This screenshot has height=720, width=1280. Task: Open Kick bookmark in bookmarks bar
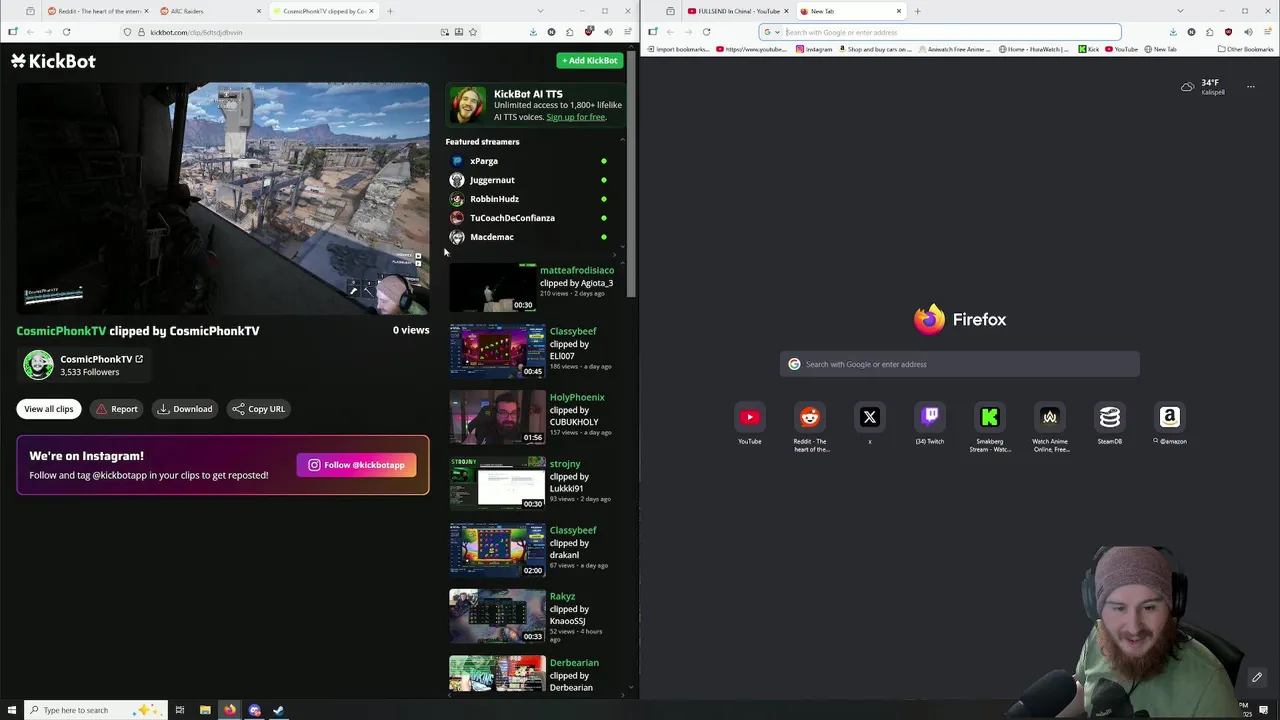(x=1088, y=49)
